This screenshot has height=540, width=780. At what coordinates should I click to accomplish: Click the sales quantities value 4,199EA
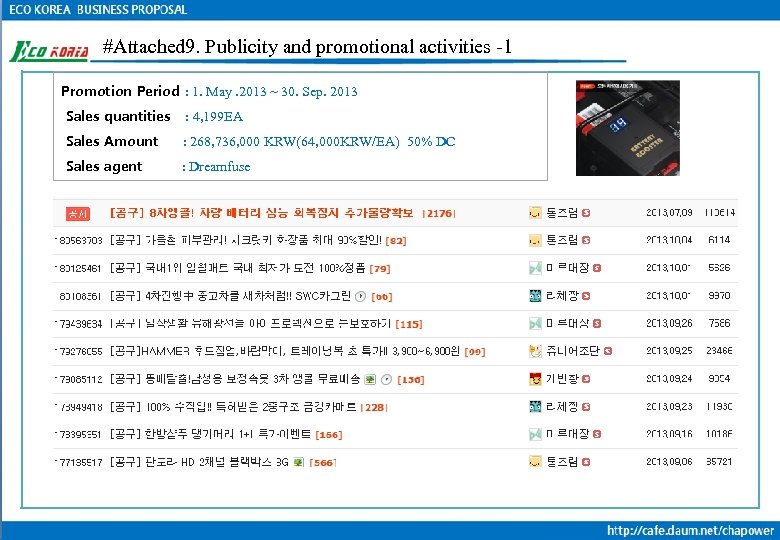217,117
